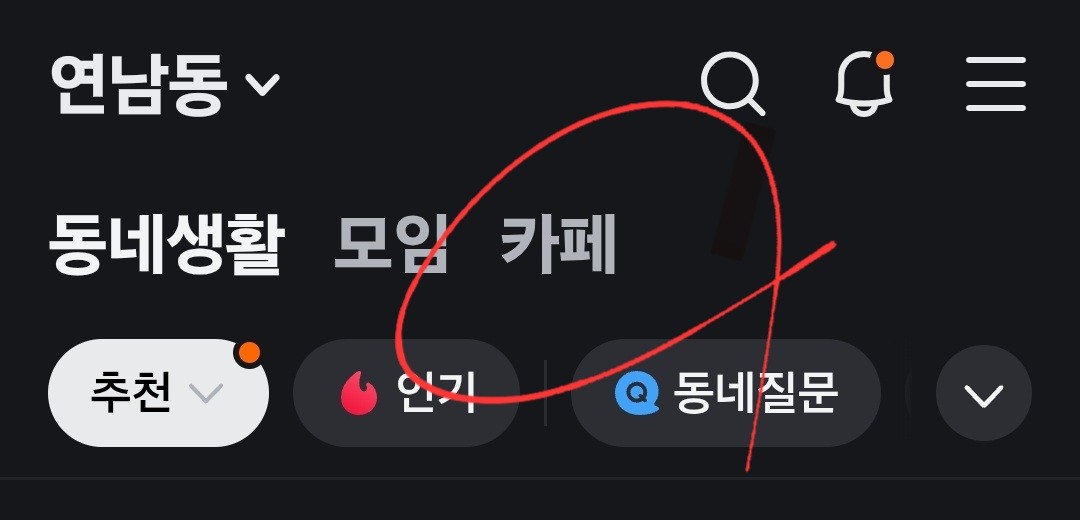Open the hamburger menu icon
Screen dimensions: 1080x520
coord(996,84)
